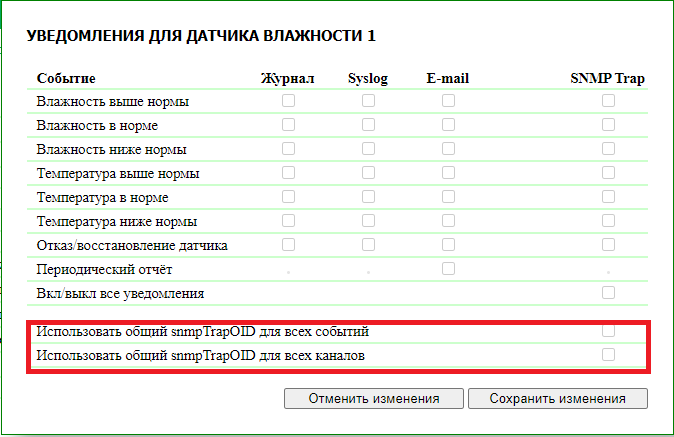Check SNMP Trap for Влажность выше нормы
Viewport: 674px width, 437px height.
[608, 101]
